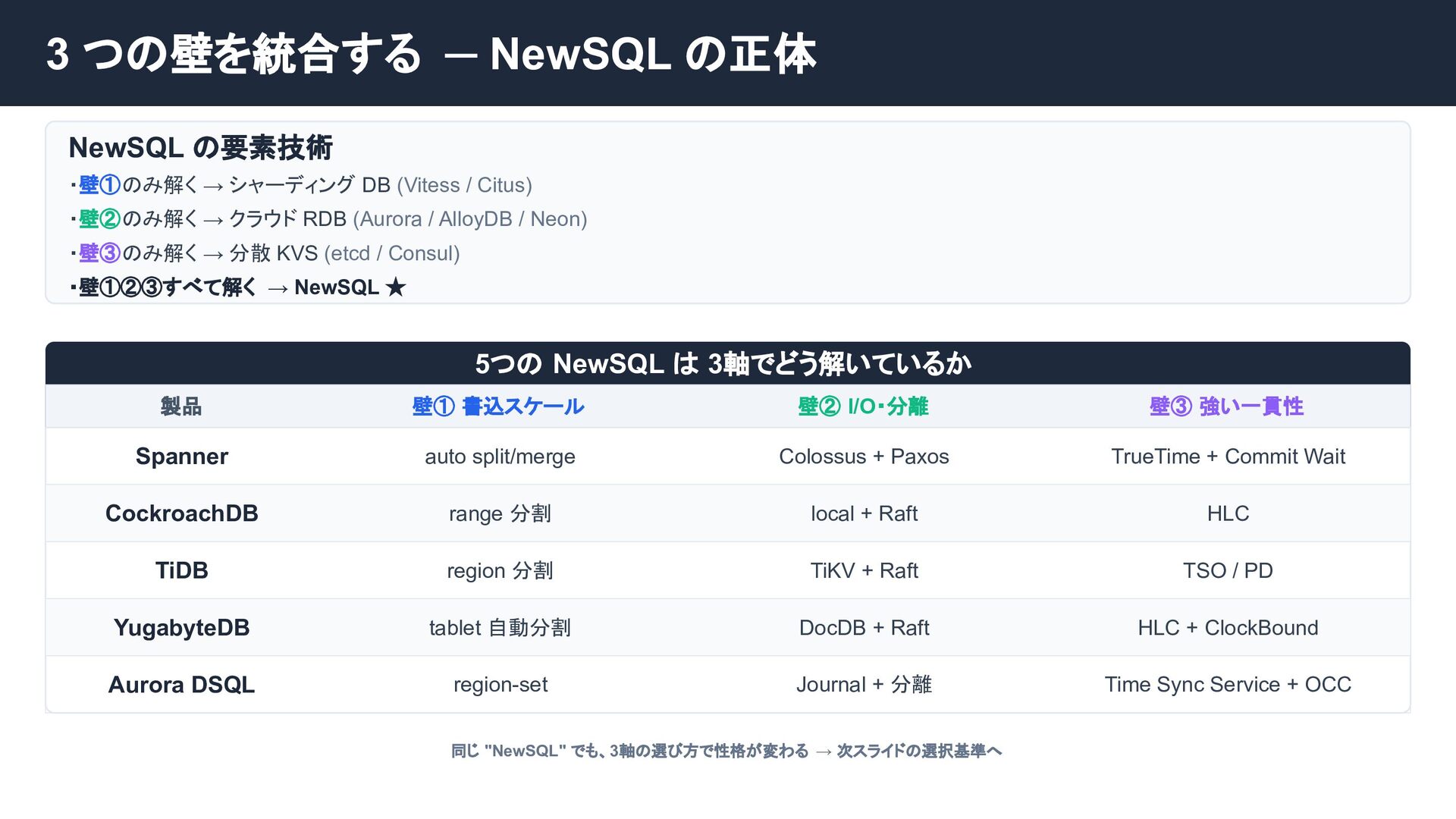Select the 'CockroachDB' row label
Image resolution: width=1456 pixels, height=819 pixels.
click(182, 513)
